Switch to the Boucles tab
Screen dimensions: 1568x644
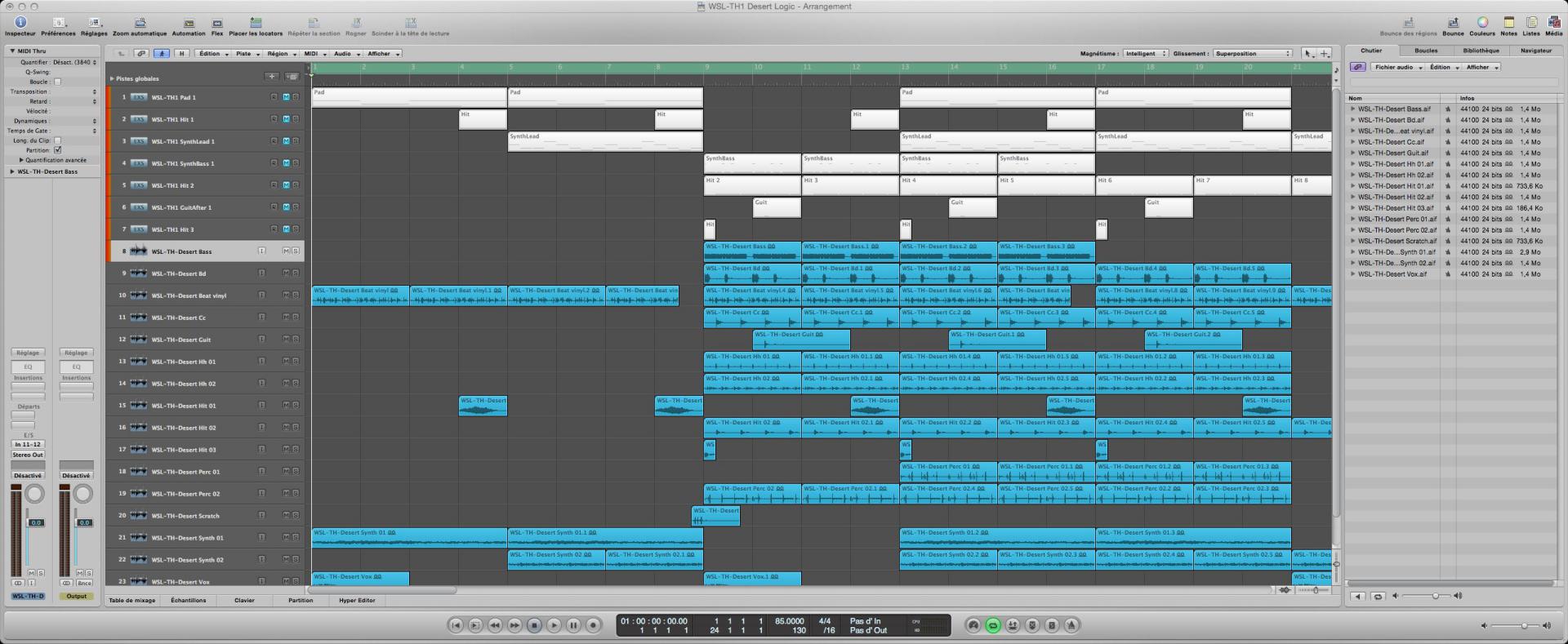[x=1426, y=51]
